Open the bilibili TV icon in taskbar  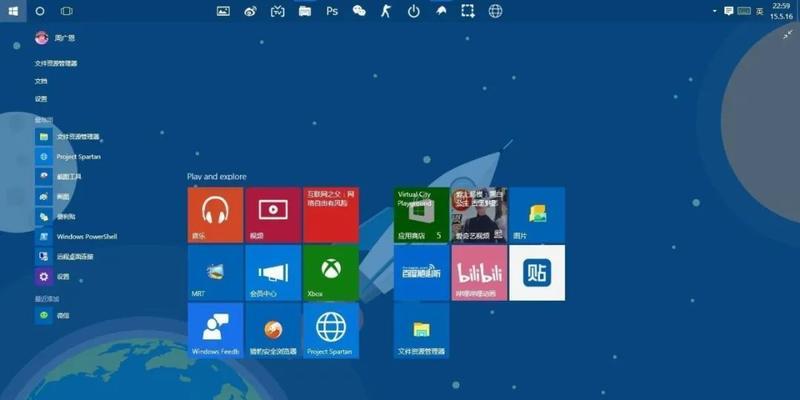tap(278, 11)
